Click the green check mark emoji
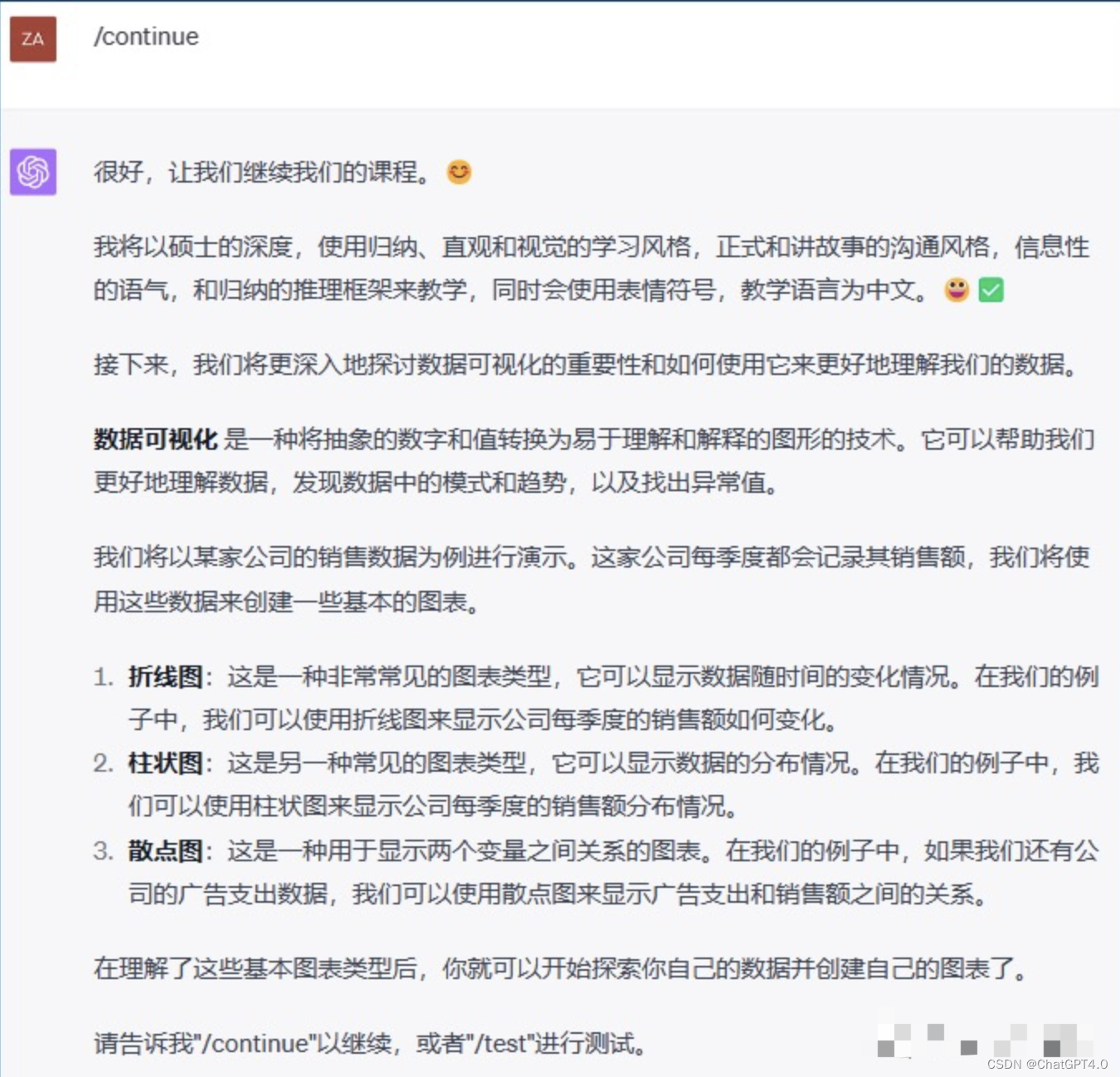The width and height of the screenshot is (1120, 1077). [x=991, y=290]
